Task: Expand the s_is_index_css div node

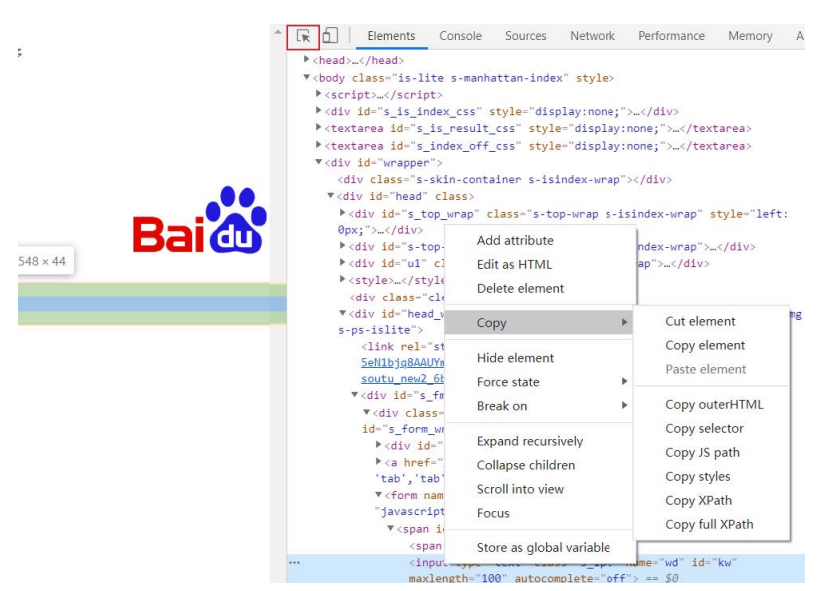Action: [x=319, y=111]
